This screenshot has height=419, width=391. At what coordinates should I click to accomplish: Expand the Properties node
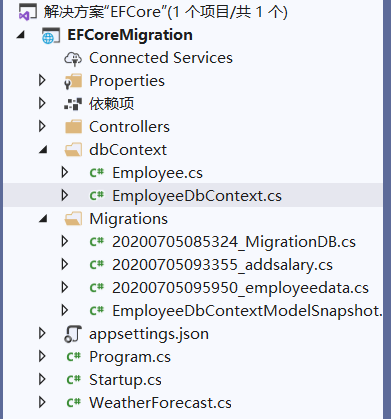pyautogui.click(x=42, y=80)
